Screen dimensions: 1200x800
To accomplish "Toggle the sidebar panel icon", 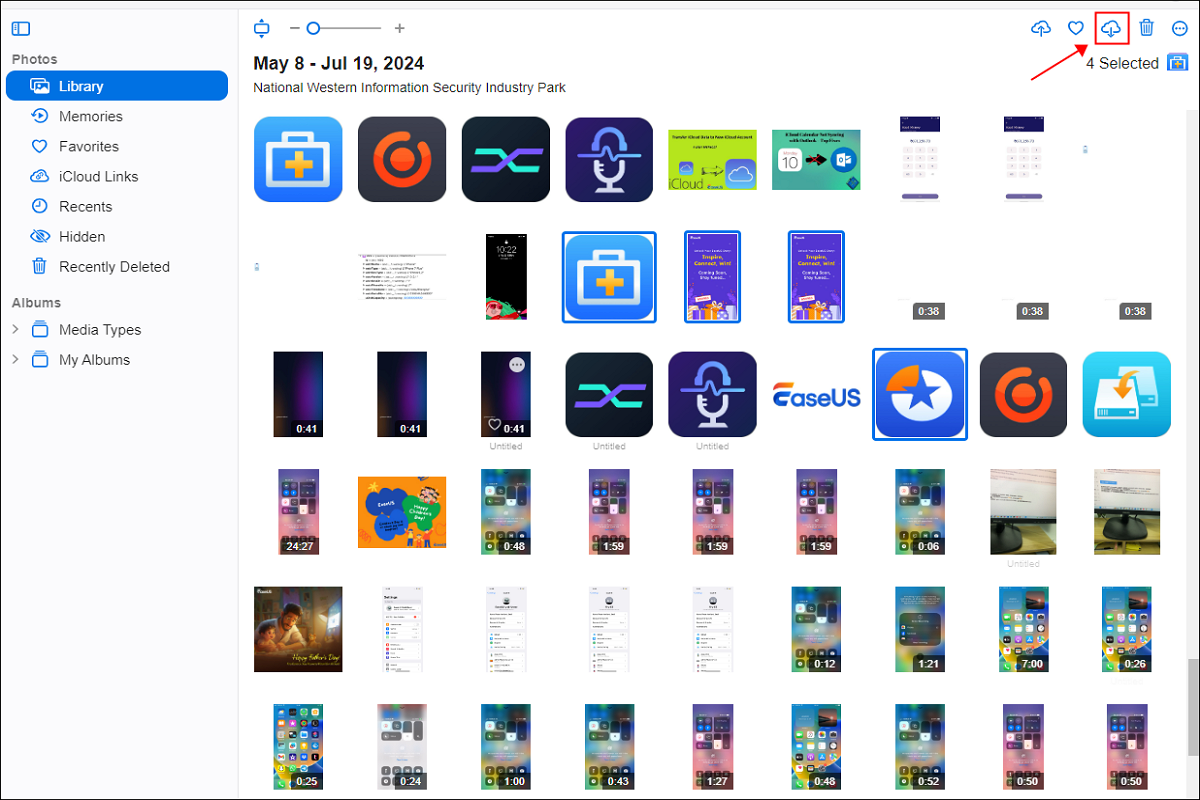I will pos(21,29).
